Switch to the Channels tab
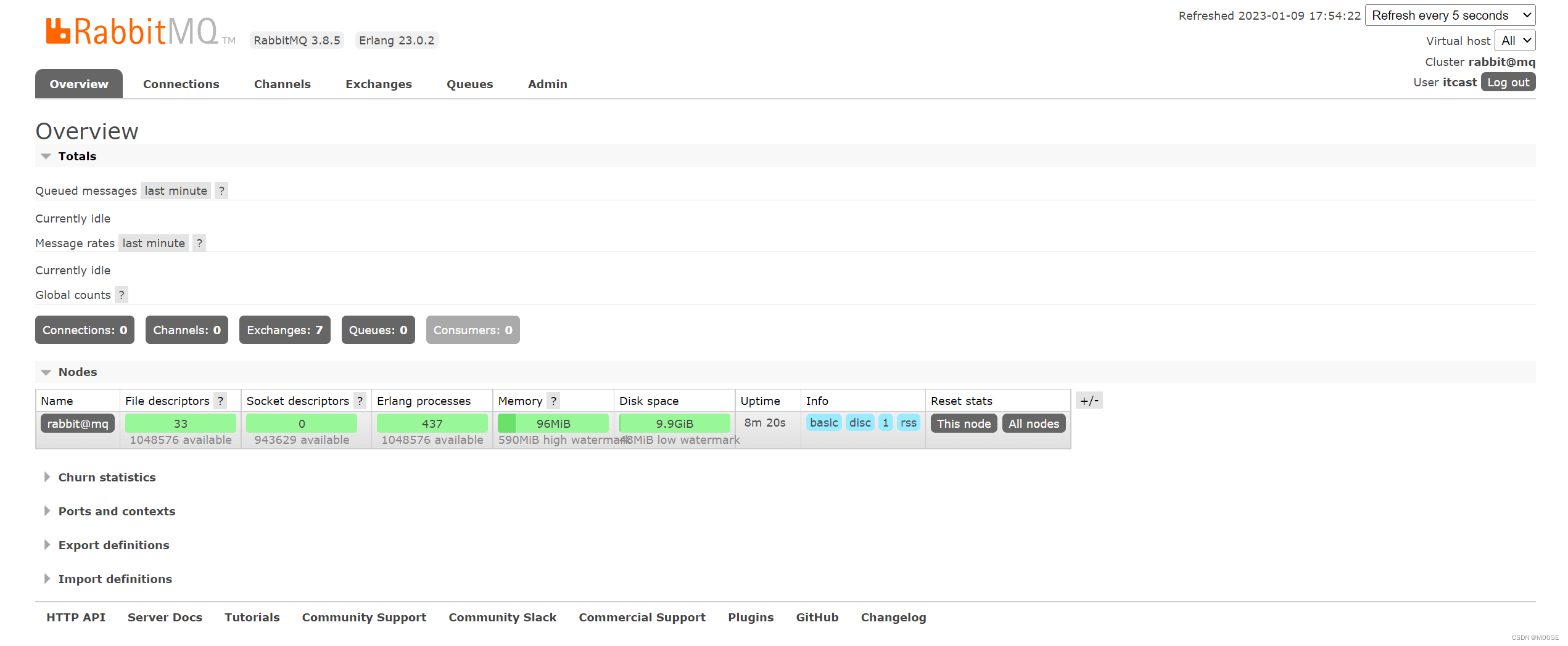1568x646 pixels. tap(283, 84)
